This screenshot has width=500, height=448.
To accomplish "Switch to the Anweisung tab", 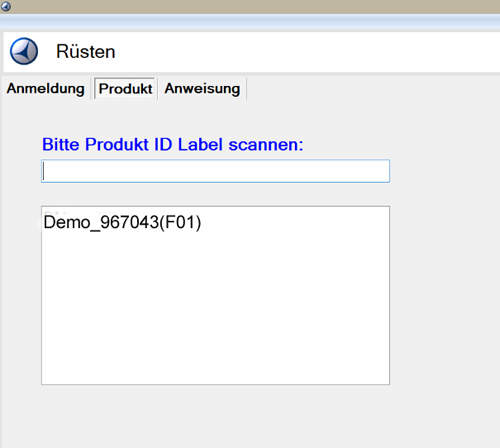I will [202, 89].
